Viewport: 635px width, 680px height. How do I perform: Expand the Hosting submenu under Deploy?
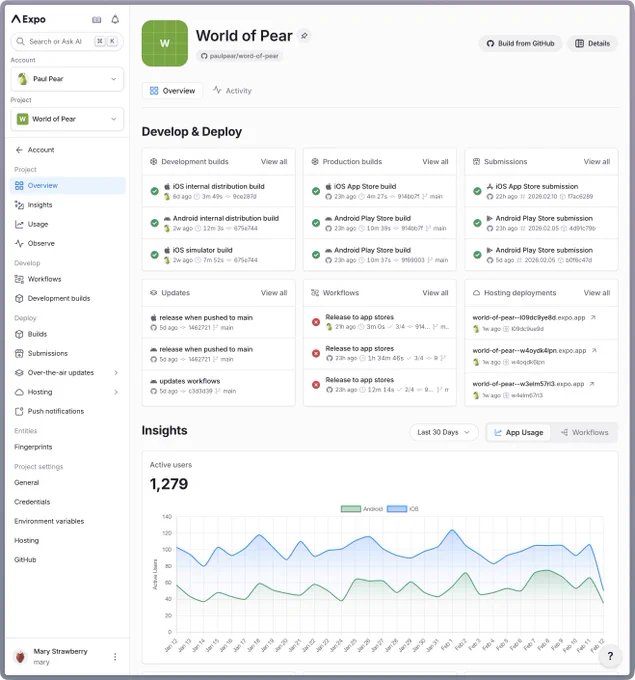[116, 392]
